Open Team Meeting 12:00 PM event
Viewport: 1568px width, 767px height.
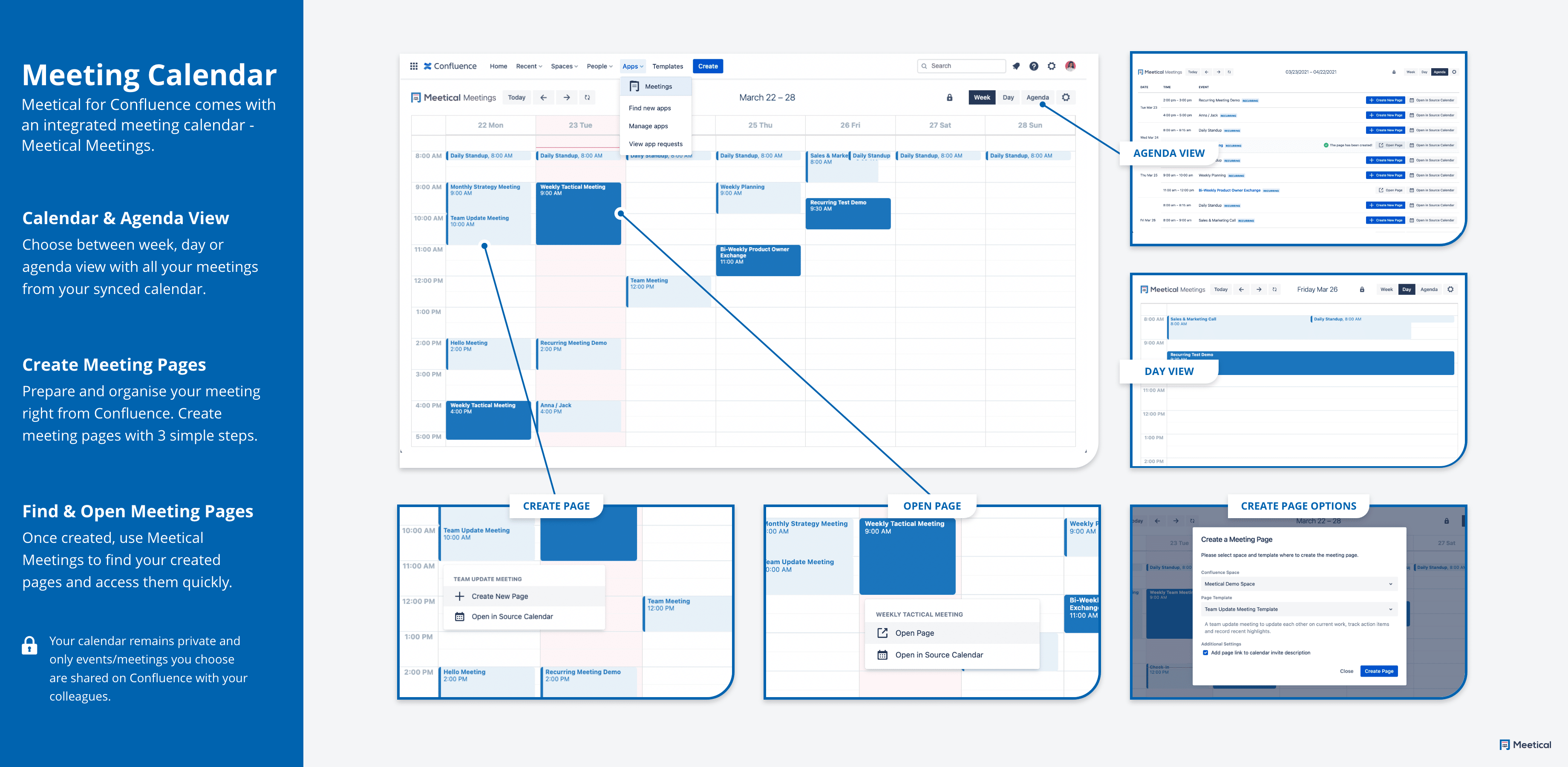(x=669, y=291)
